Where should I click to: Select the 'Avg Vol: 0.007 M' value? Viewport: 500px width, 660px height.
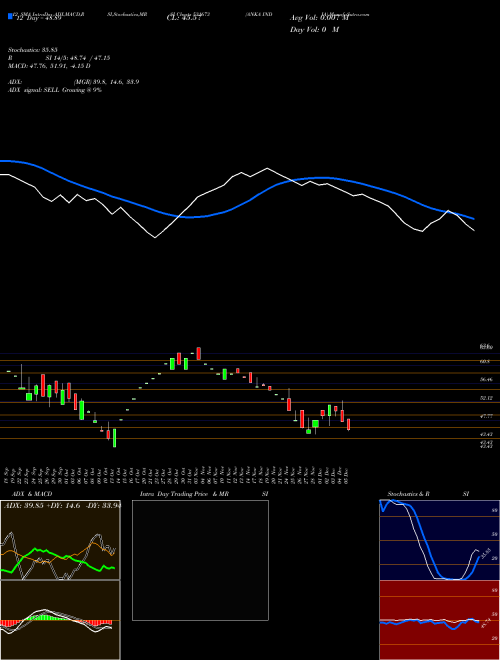(319, 18)
